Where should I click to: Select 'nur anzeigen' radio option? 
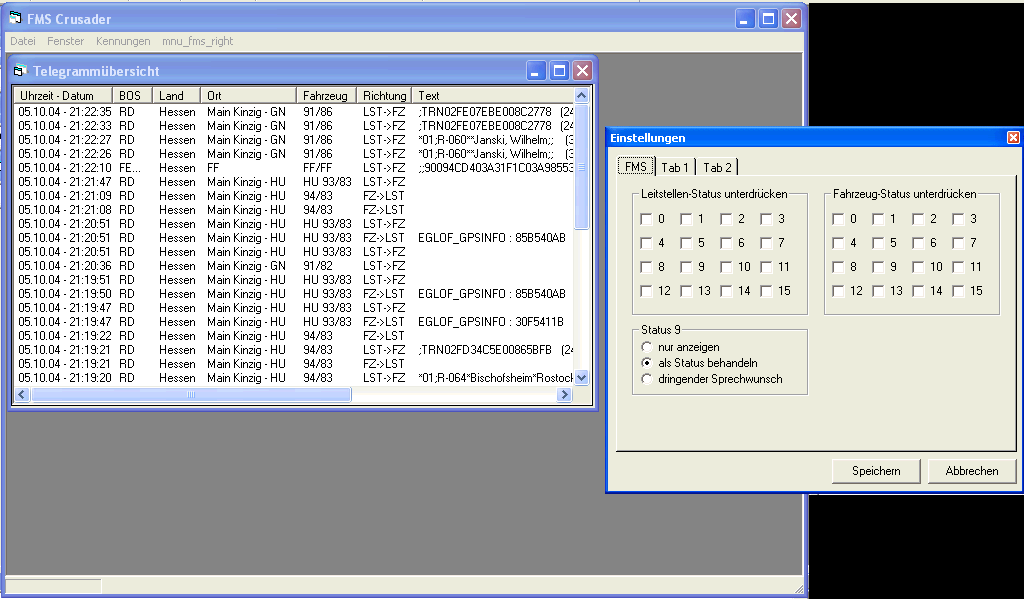(x=646, y=347)
